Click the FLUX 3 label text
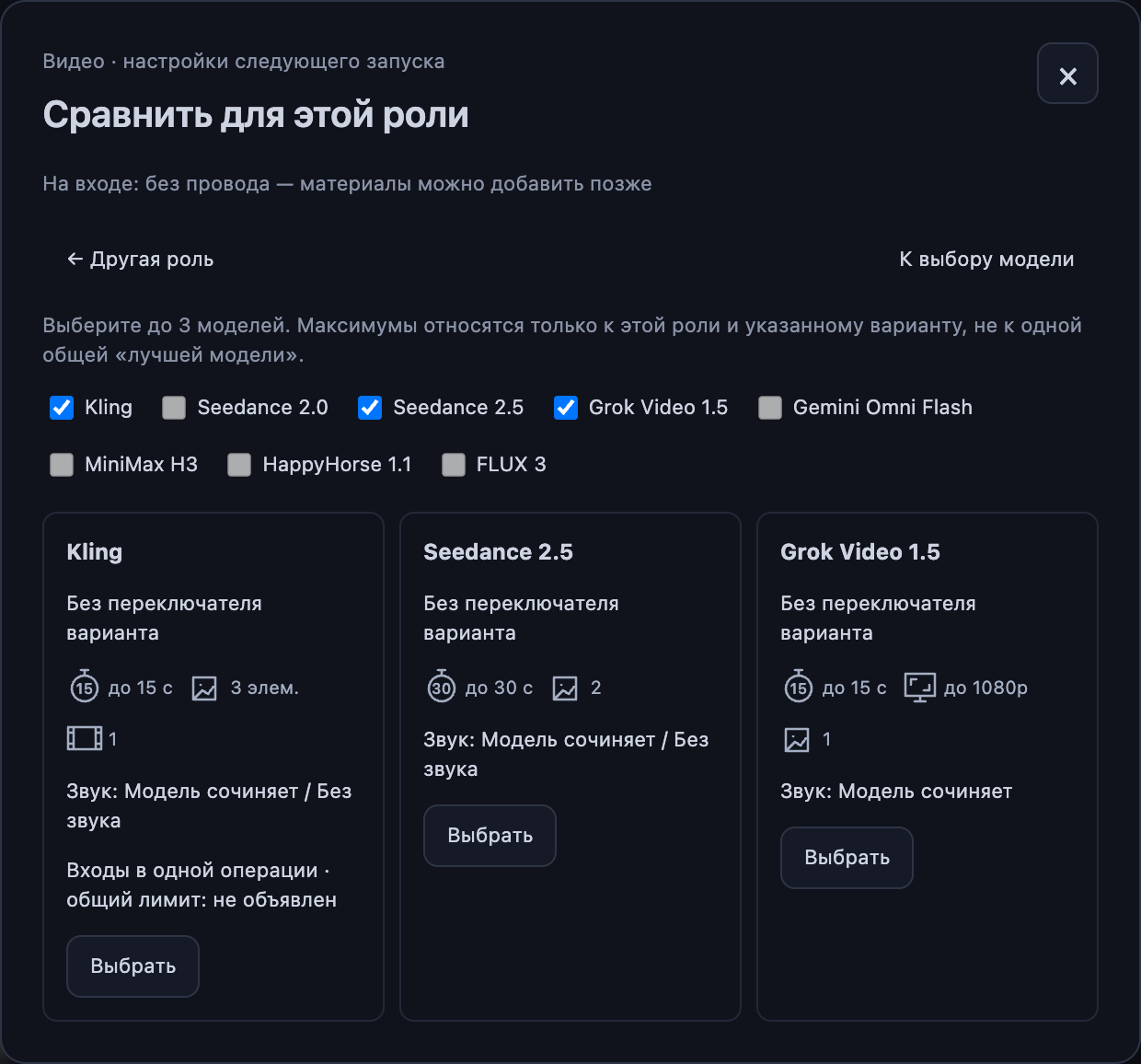 [x=511, y=465]
